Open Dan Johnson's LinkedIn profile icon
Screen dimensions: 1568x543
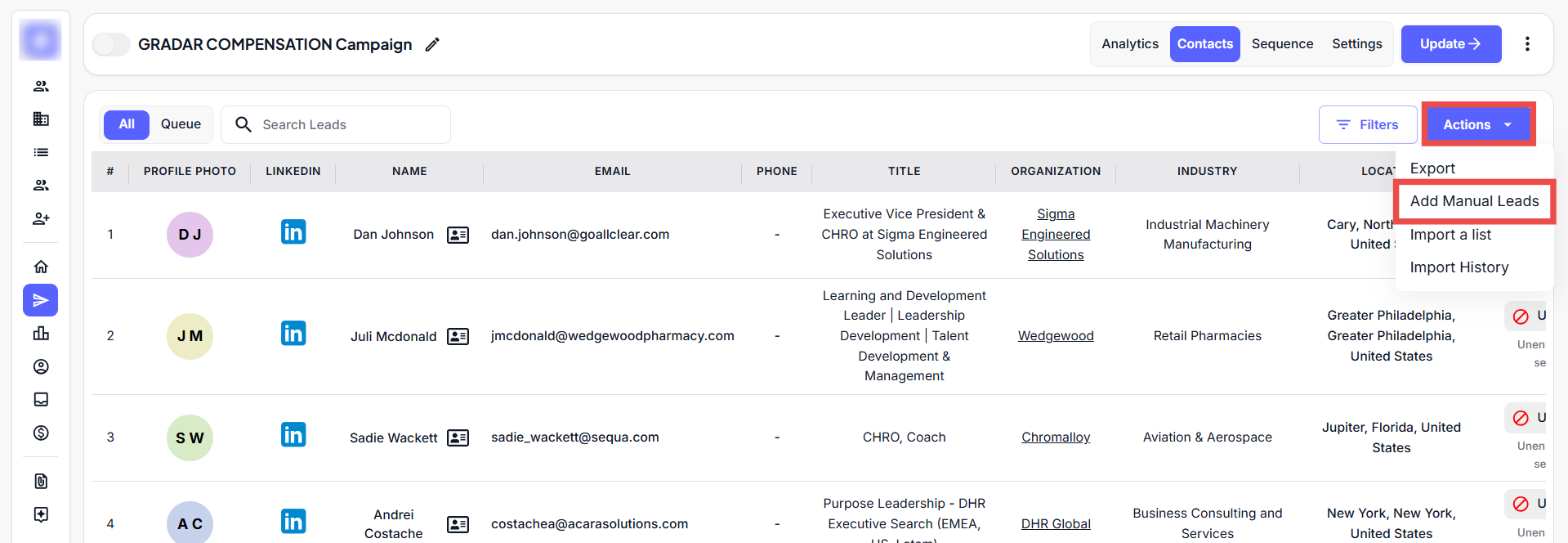coord(293,232)
